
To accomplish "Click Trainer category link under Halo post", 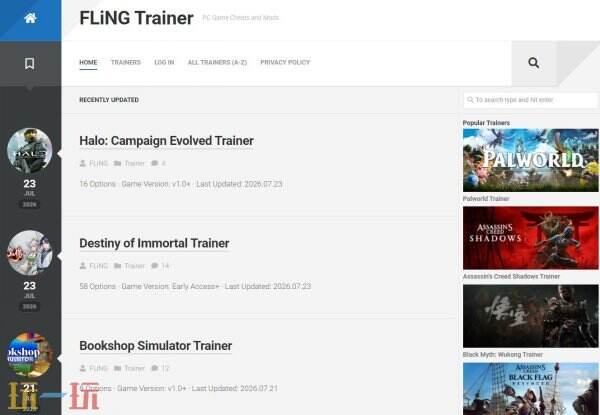I will click(x=134, y=163).
